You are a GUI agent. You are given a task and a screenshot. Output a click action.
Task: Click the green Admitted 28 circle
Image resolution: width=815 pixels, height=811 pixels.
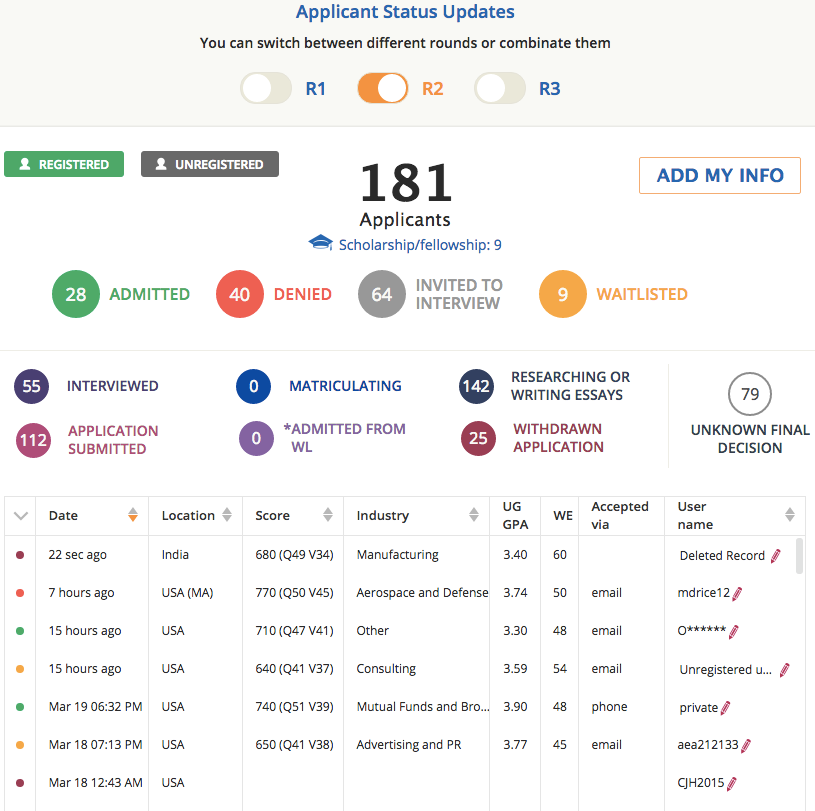click(76, 294)
